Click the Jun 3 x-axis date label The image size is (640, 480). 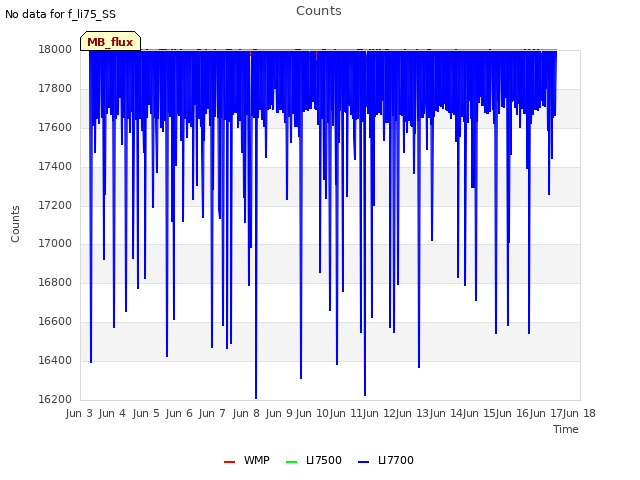pos(79,413)
